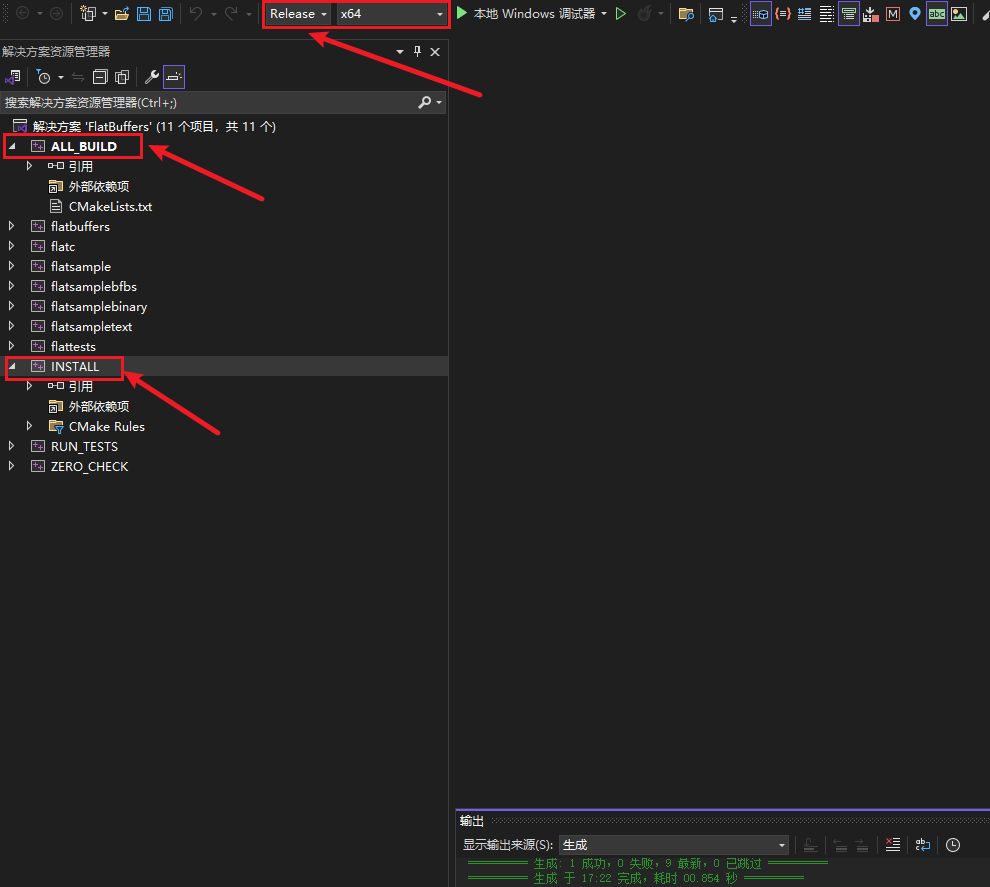
Task: Select the flatsamplebinary project
Action: click(x=98, y=307)
